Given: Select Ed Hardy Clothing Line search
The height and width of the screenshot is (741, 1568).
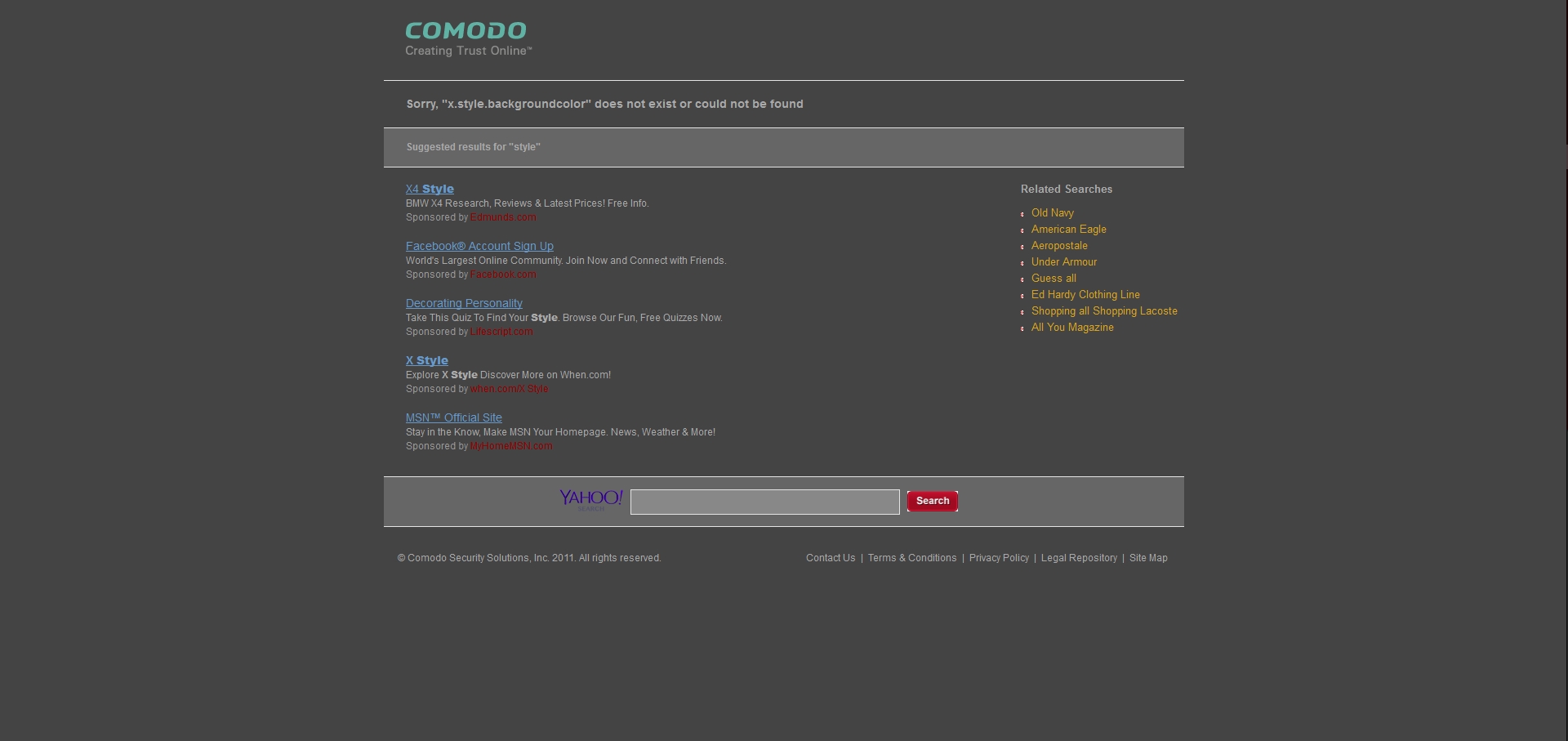Looking at the screenshot, I should point(1085,294).
